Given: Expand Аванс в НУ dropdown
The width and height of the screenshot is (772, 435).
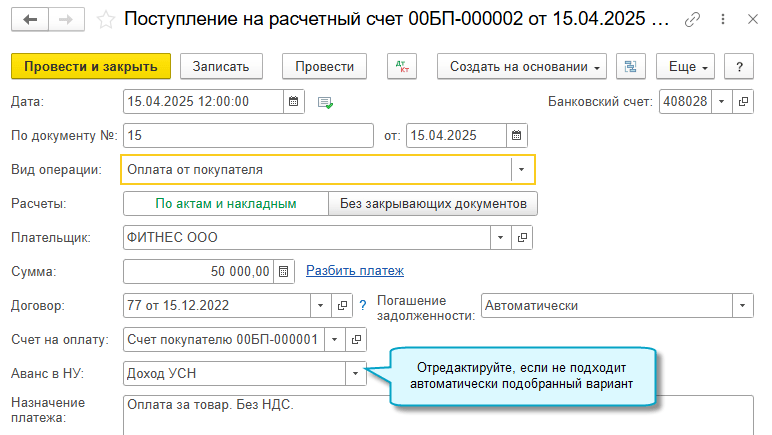Looking at the screenshot, I should tap(355, 373).
